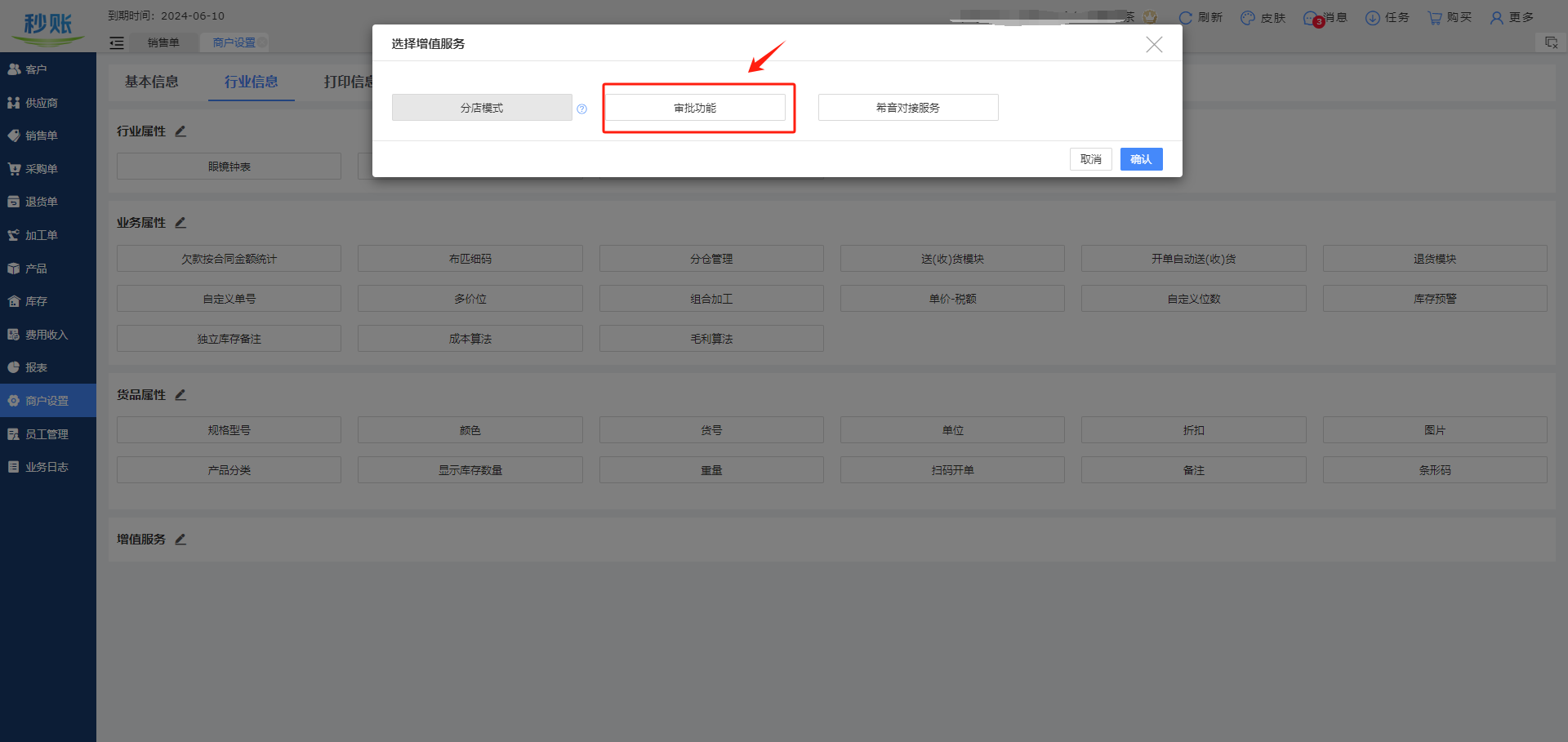Toggle the 自定义单号 attribute

(x=229, y=299)
